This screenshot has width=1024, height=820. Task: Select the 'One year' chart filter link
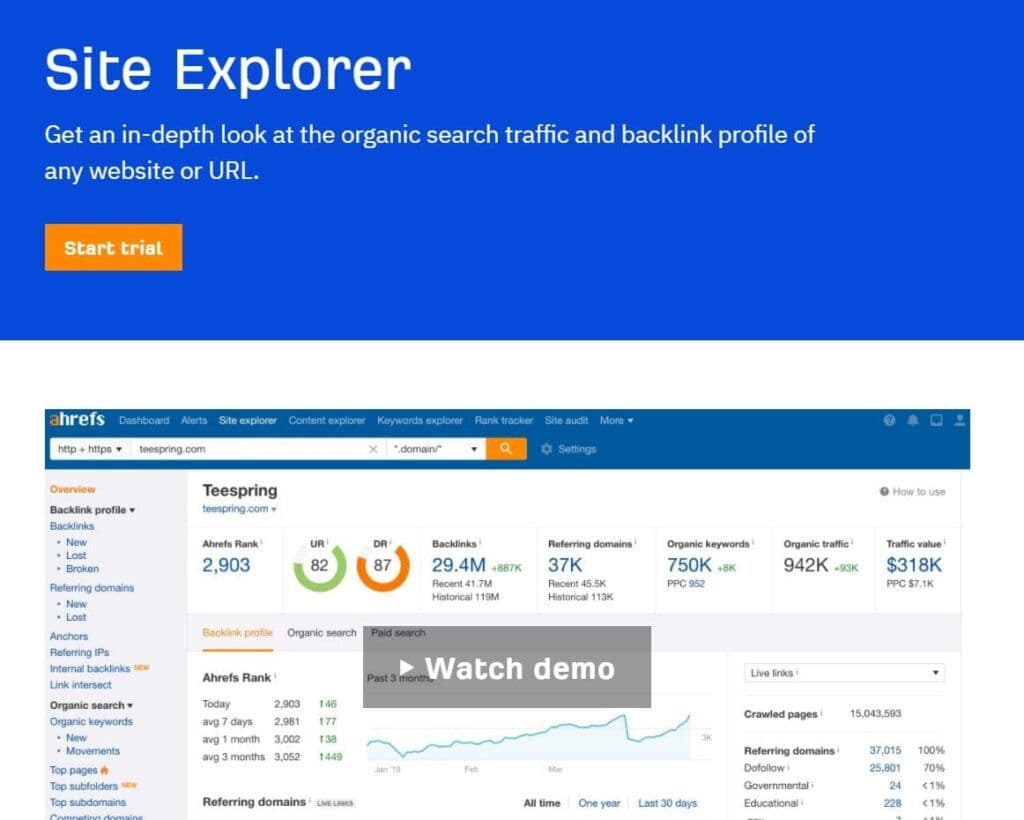(601, 802)
